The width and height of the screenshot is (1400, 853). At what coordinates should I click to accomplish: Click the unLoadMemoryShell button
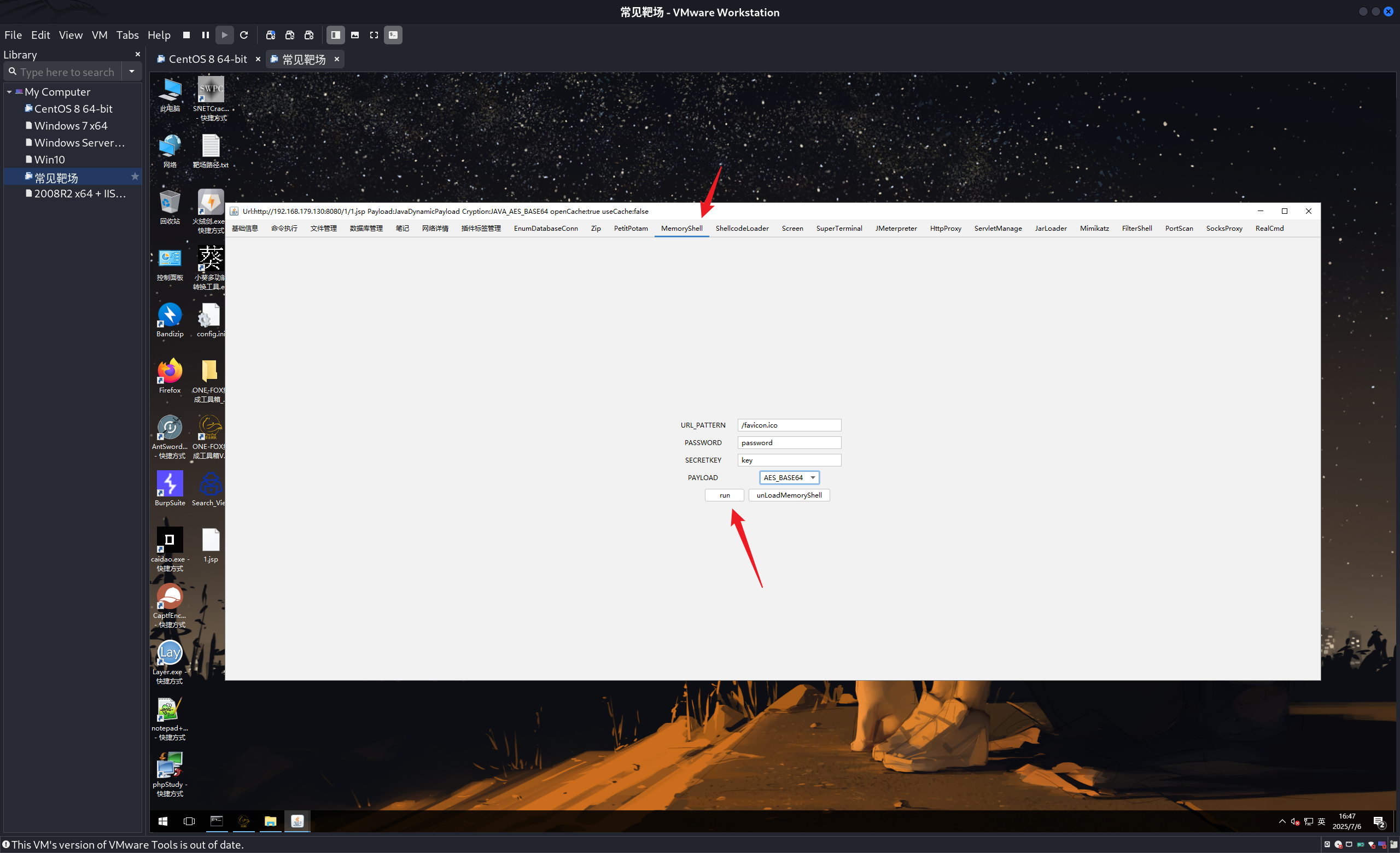coord(789,495)
